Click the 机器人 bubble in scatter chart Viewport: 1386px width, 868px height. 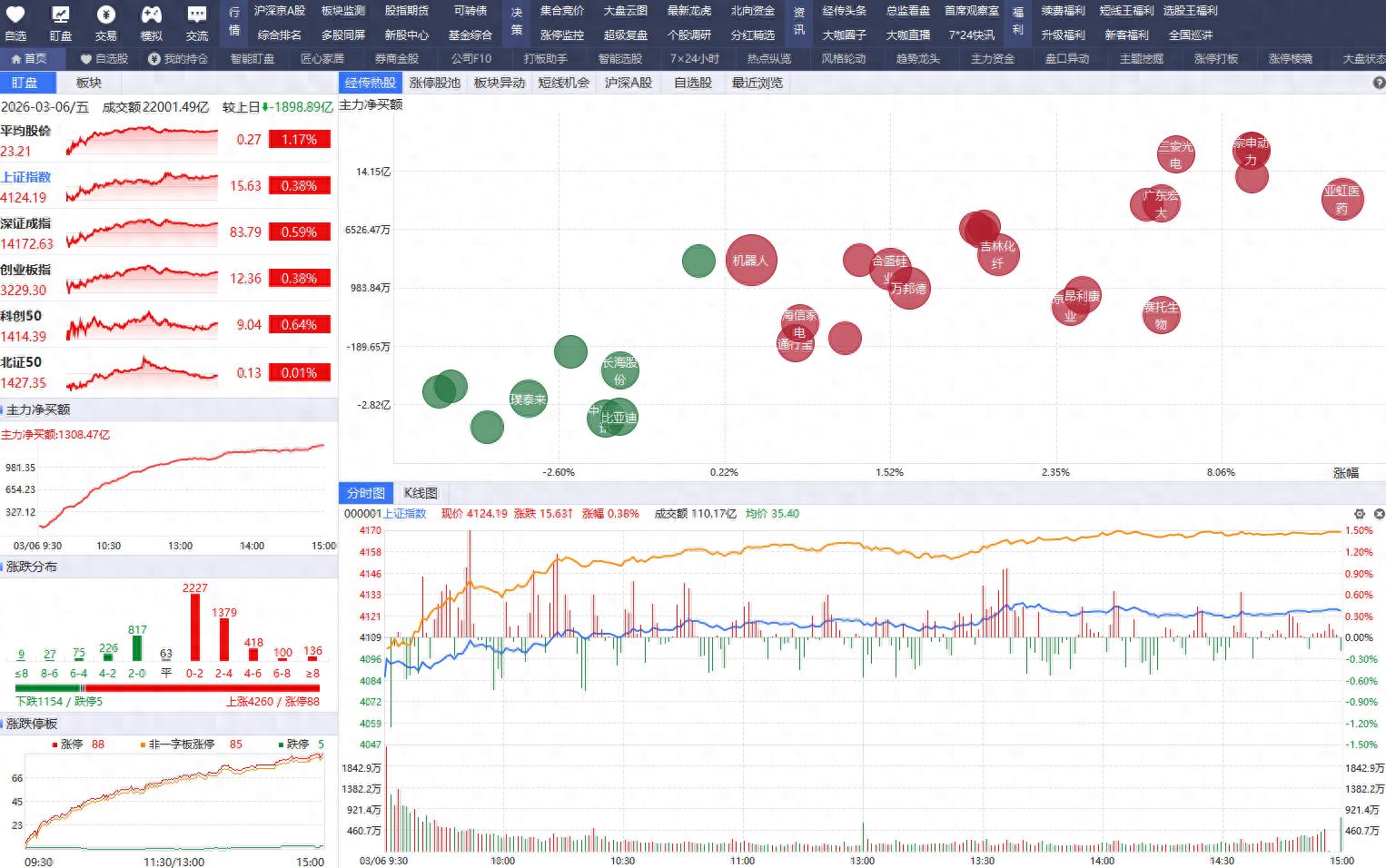(750, 261)
